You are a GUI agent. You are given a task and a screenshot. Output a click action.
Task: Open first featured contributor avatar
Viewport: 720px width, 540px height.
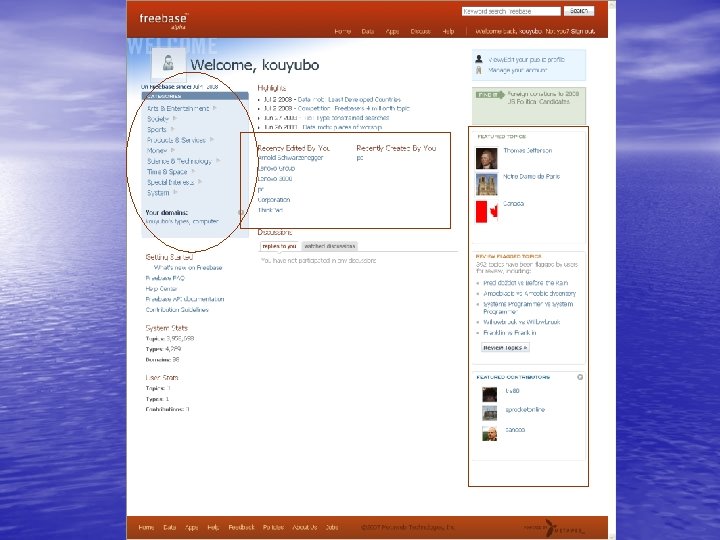[x=489, y=394]
